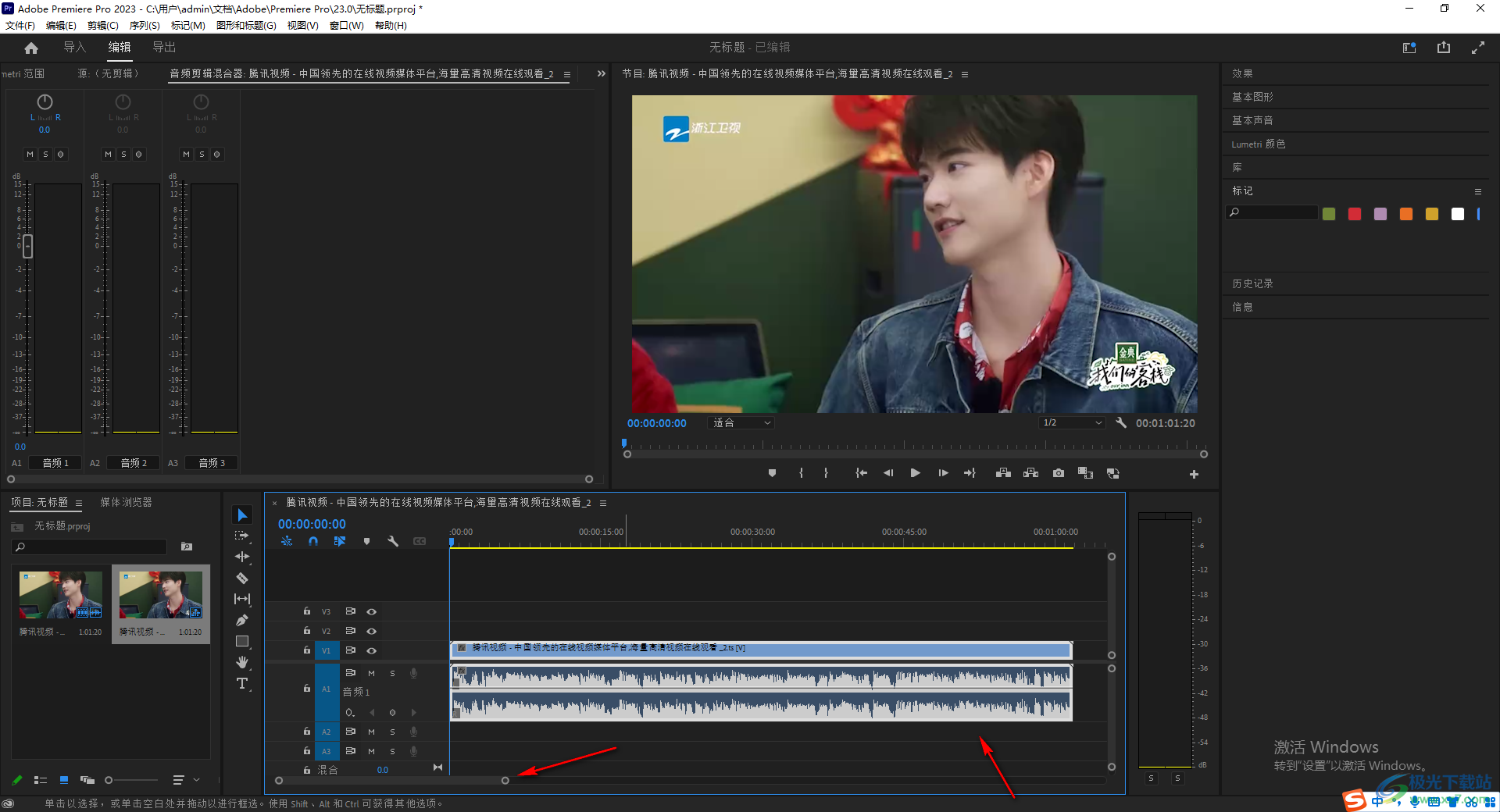Image resolution: width=1500 pixels, height=812 pixels.
Task: Click Mark Out button in Program monitor
Action: point(826,473)
